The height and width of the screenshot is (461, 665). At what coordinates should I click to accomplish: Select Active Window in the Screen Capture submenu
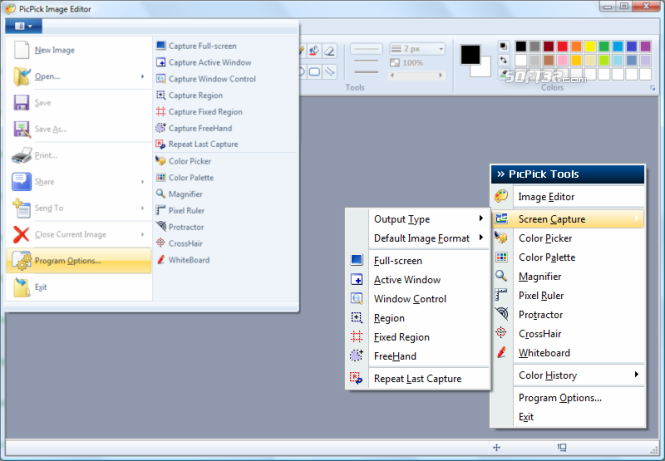418,280
